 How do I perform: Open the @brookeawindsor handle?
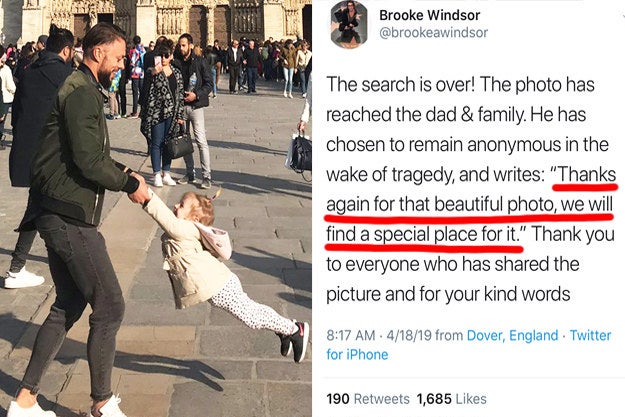pos(433,33)
